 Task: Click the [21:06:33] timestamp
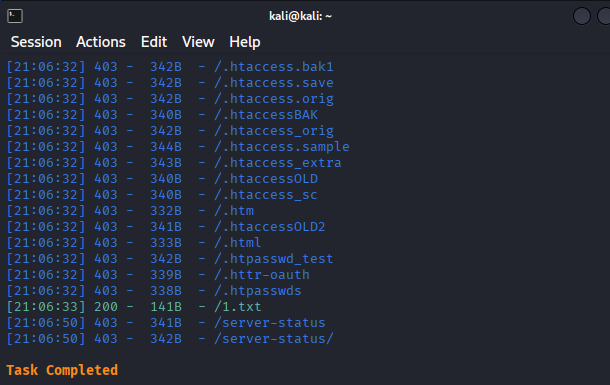click(x=46, y=307)
